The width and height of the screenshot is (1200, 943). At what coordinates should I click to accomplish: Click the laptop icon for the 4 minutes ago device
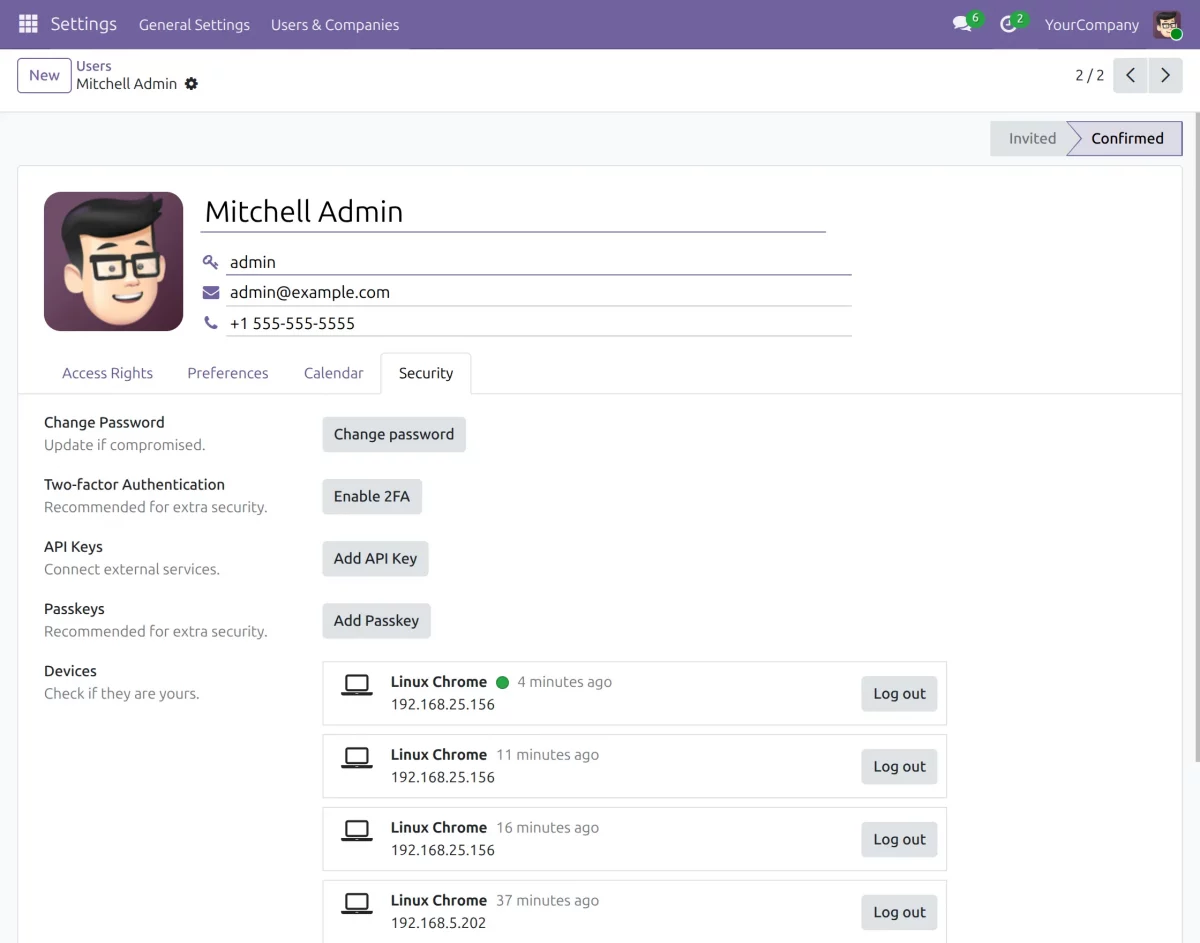pos(357,685)
